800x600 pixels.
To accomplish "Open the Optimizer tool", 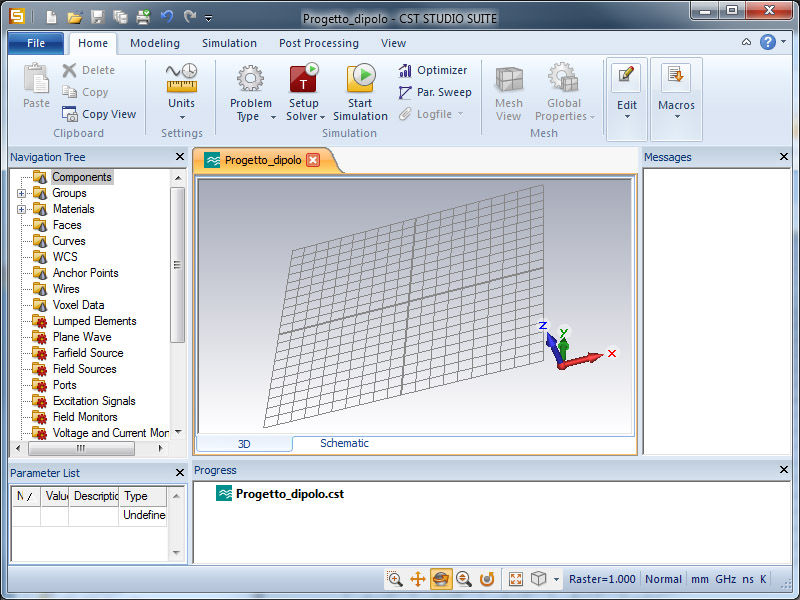I will [x=432, y=70].
